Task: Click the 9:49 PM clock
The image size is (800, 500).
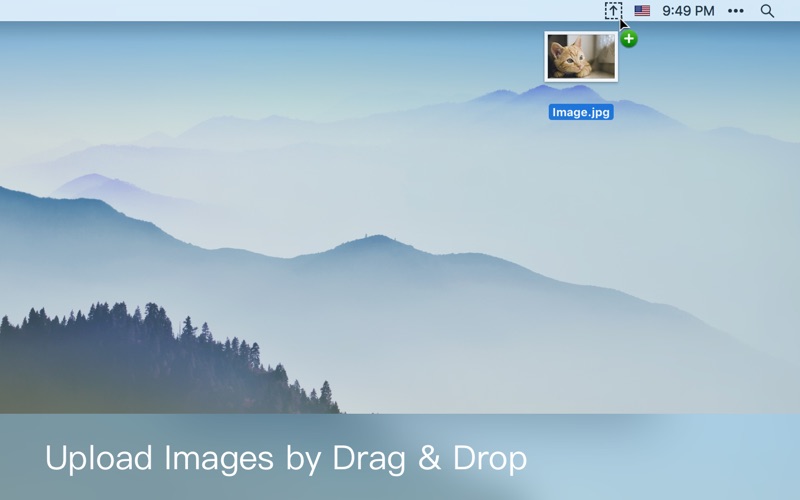Action: (x=688, y=11)
